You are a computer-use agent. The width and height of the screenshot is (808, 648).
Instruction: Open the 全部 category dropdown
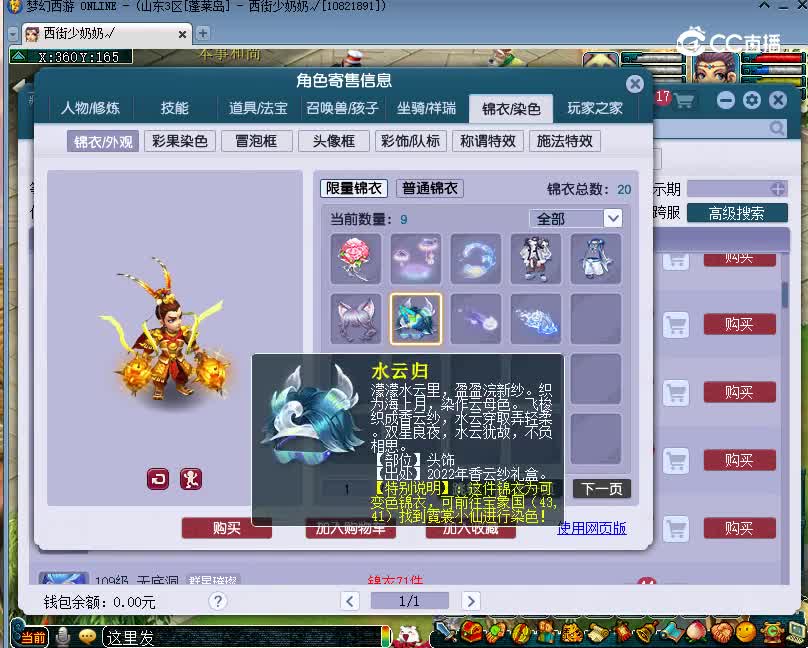pos(576,219)
